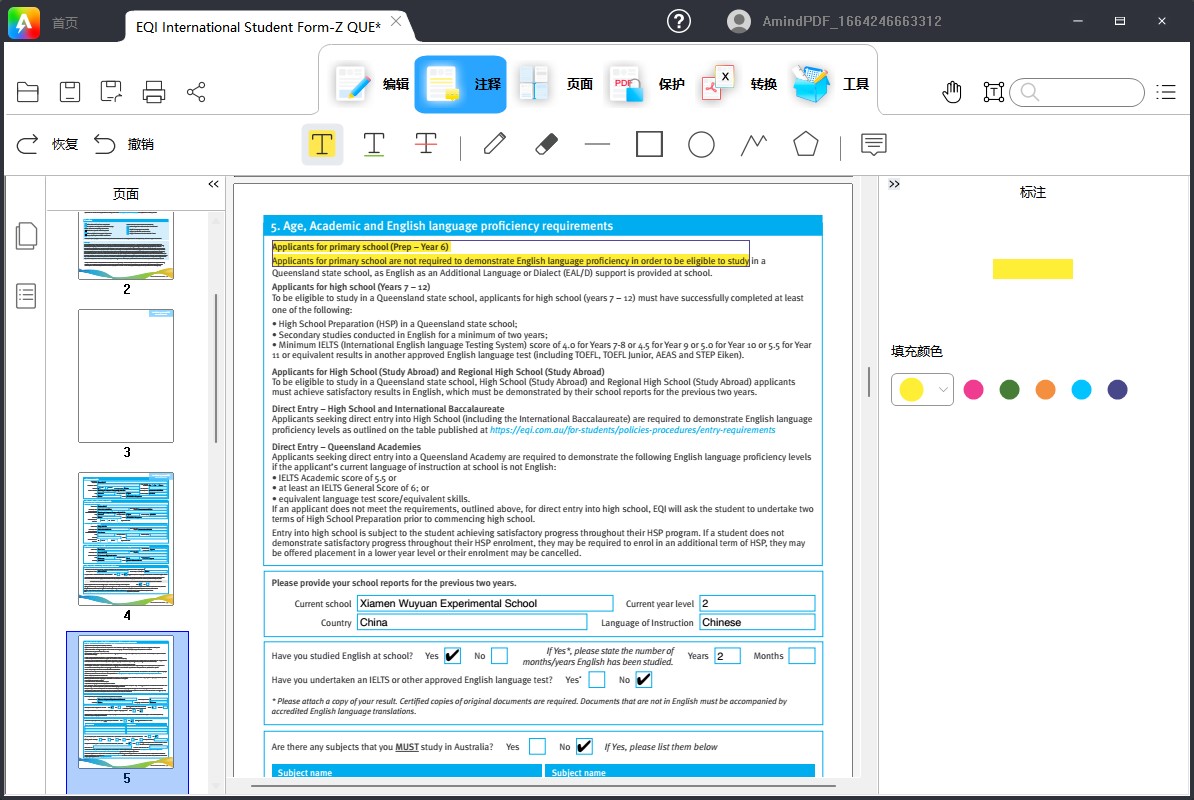The width and height of the screenshot is (1194, 800).
Task: Open the help question mark icon
Action: (678, 21)
